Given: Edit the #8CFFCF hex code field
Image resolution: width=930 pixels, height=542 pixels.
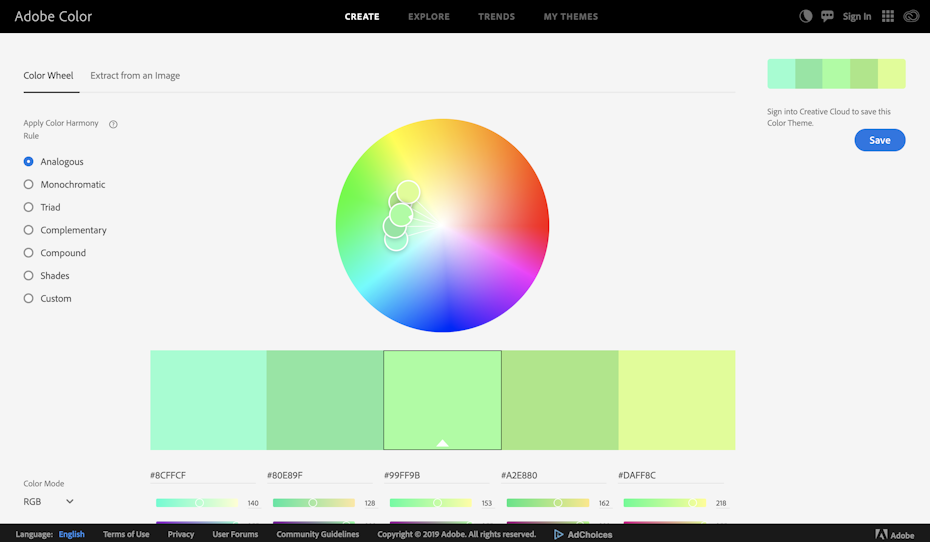Looking at the screenshot, I should (202, 475).
